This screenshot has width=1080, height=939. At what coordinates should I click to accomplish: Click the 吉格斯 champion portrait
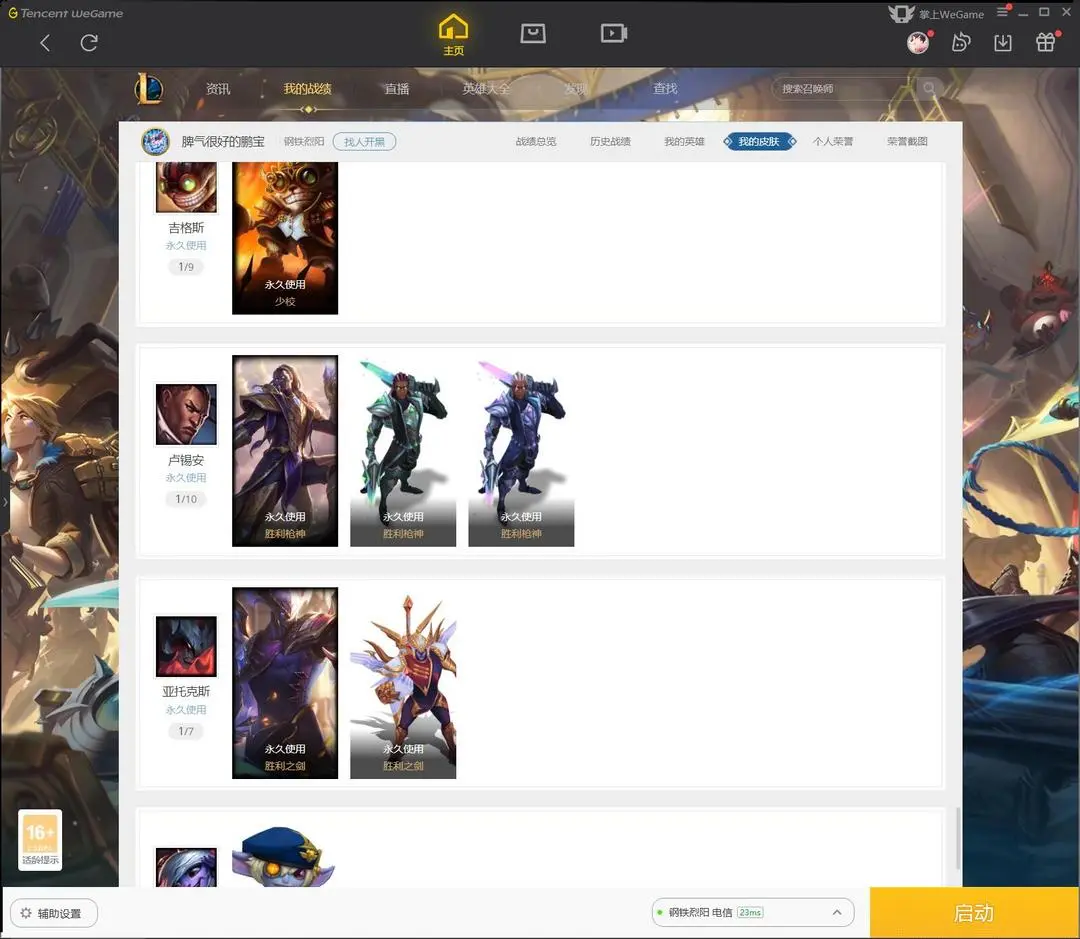click(186, 187)
